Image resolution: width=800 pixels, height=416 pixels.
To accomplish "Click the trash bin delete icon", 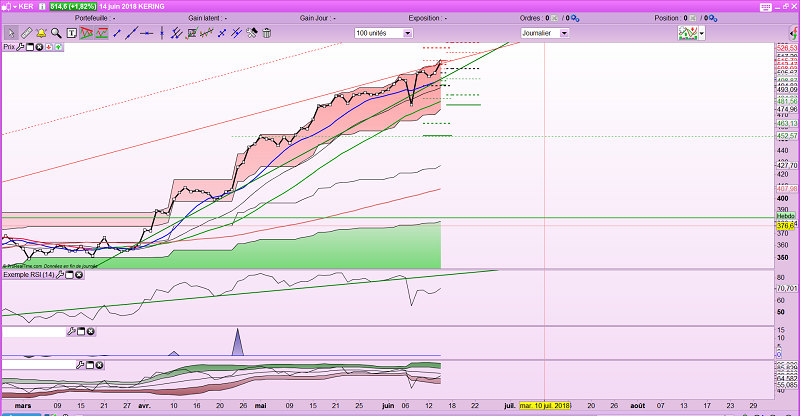I will tap(266, 33).
